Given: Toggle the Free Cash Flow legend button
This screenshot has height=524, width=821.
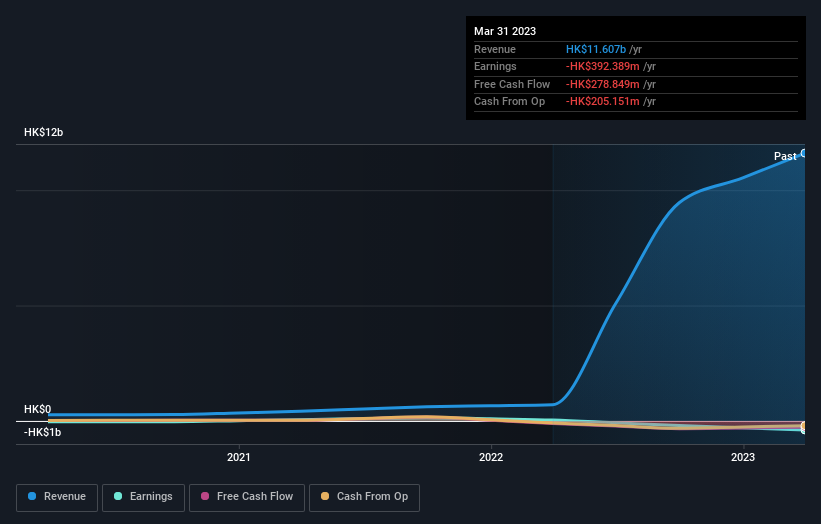Looking at the screenshot, I should pyautogui.click(x=247, y=497).
